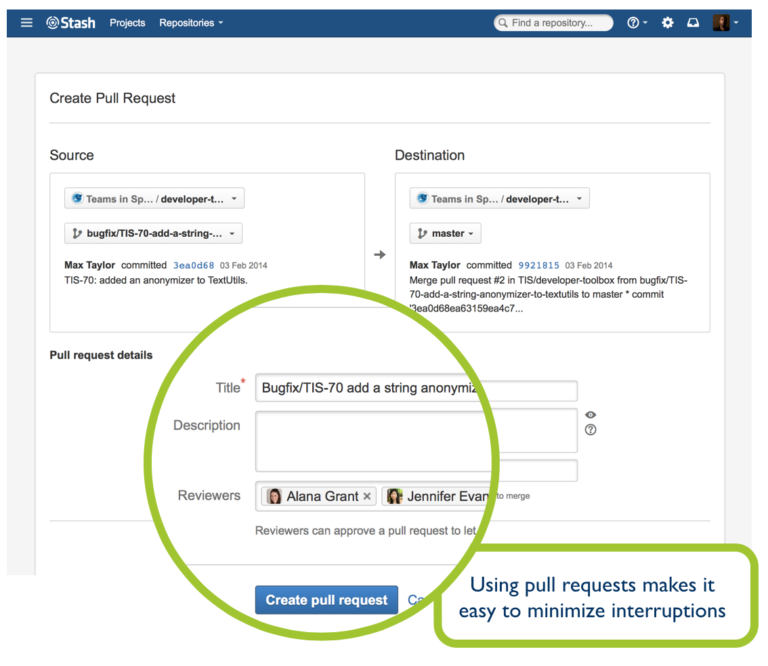The width and height of the screenshot is (768, 666).
Task: Open the master branch dropdown
Action: click(x=445, y=234)
